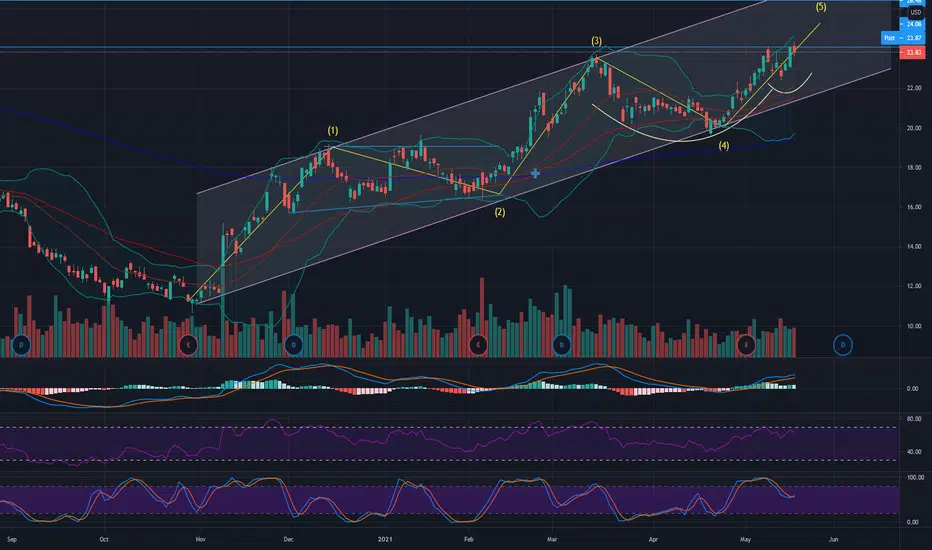This screenshot has width=932, height=550.
Task: Click the dividend D marker at December
Action: [x=294, y=345]
